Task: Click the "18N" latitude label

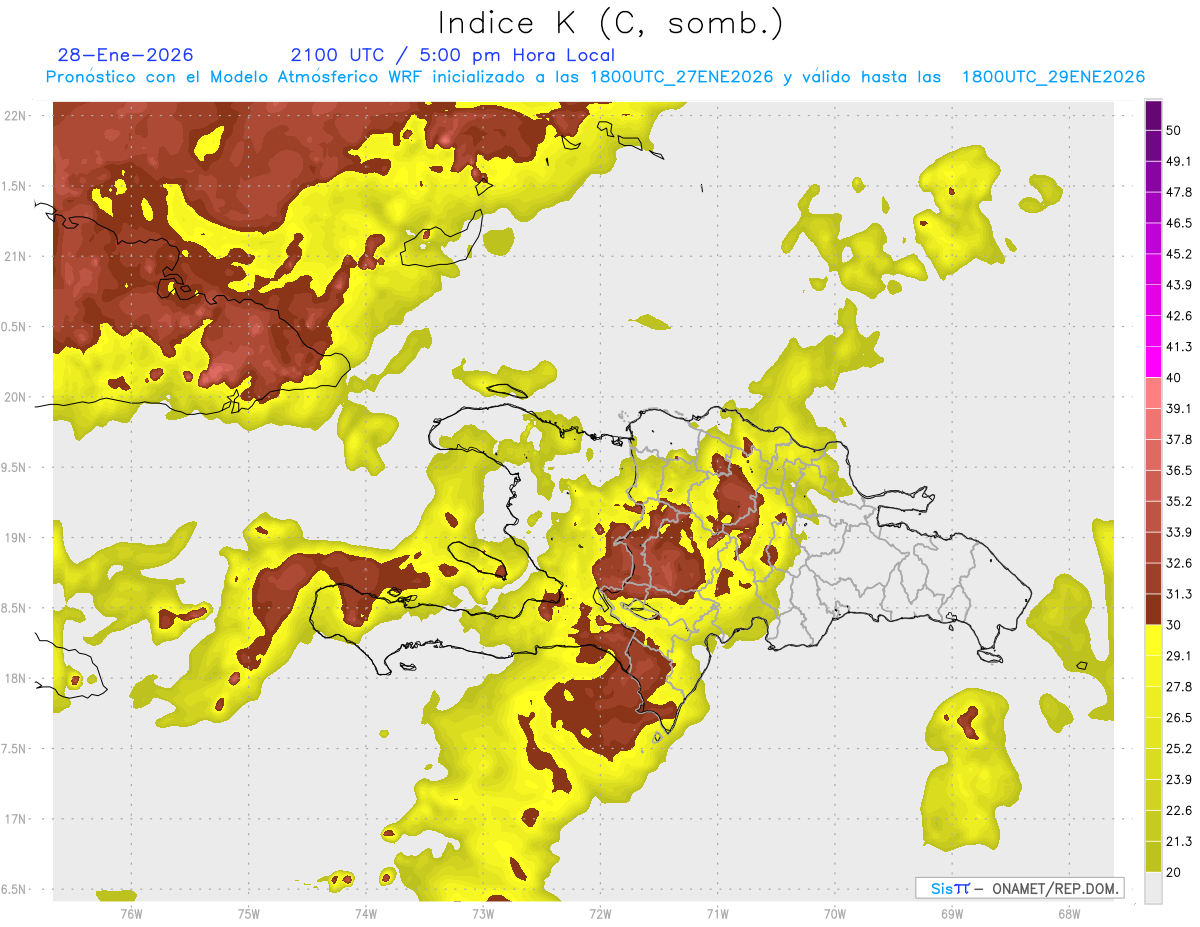Action: pos(17,678)
